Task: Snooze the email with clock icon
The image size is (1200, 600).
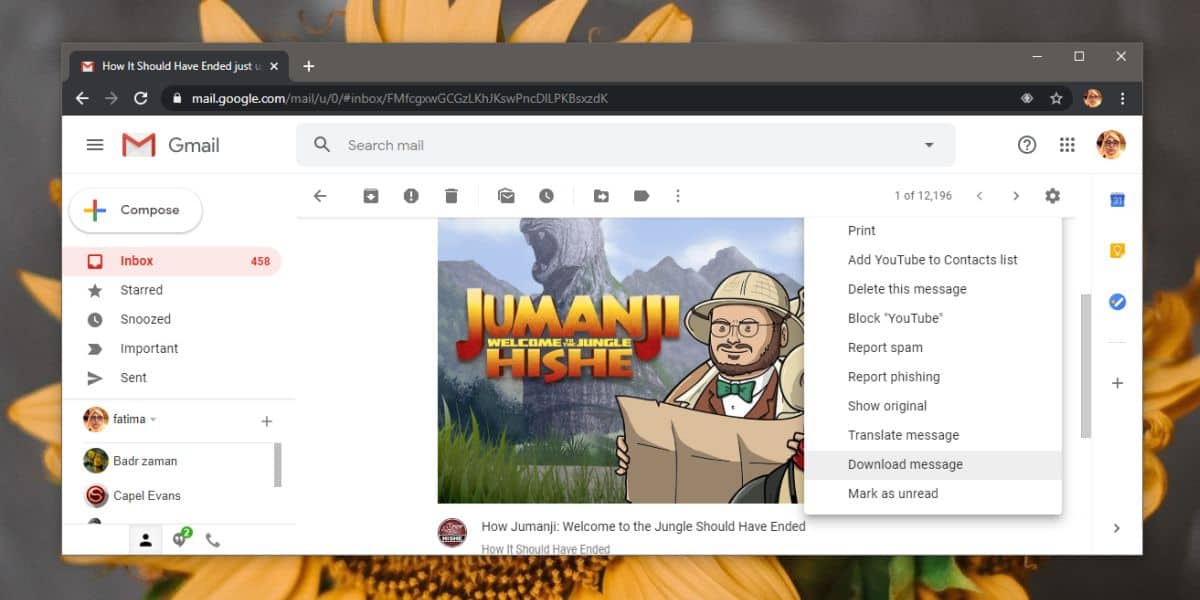Action: [x=546, y=196]
